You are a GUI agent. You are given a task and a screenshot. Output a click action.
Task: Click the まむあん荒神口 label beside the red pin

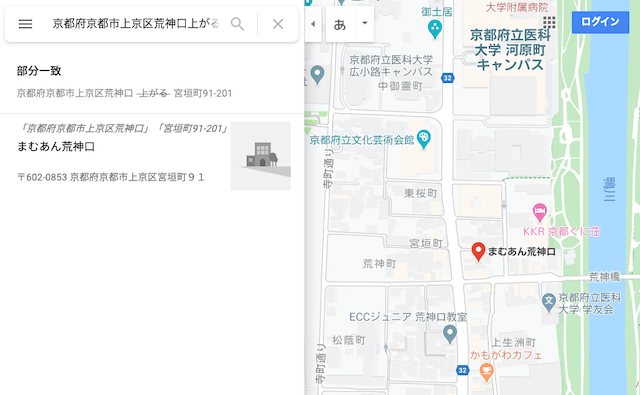pyautogui.click(x=522, y=251)
